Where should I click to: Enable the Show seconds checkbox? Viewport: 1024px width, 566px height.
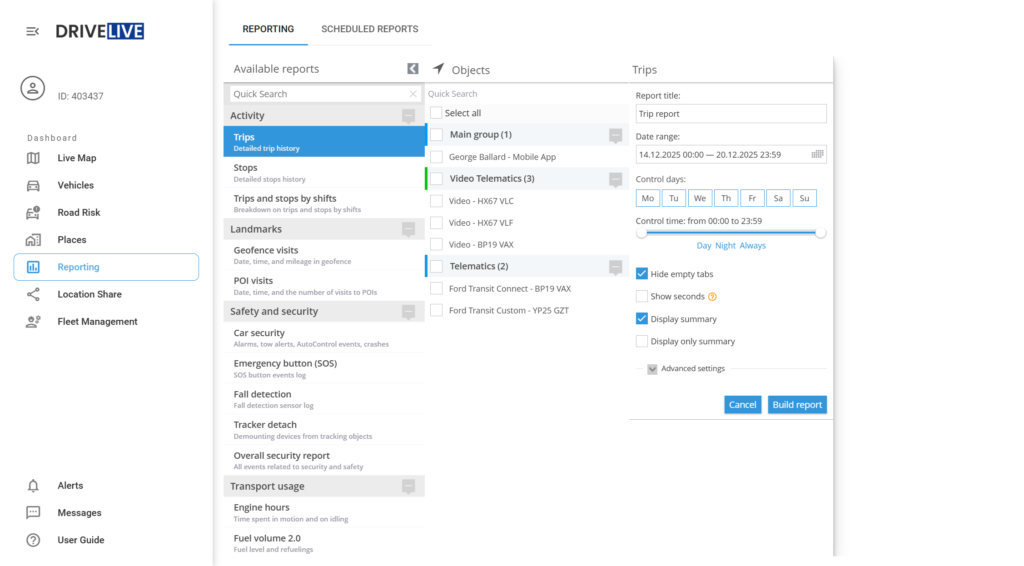coord(642,296)
